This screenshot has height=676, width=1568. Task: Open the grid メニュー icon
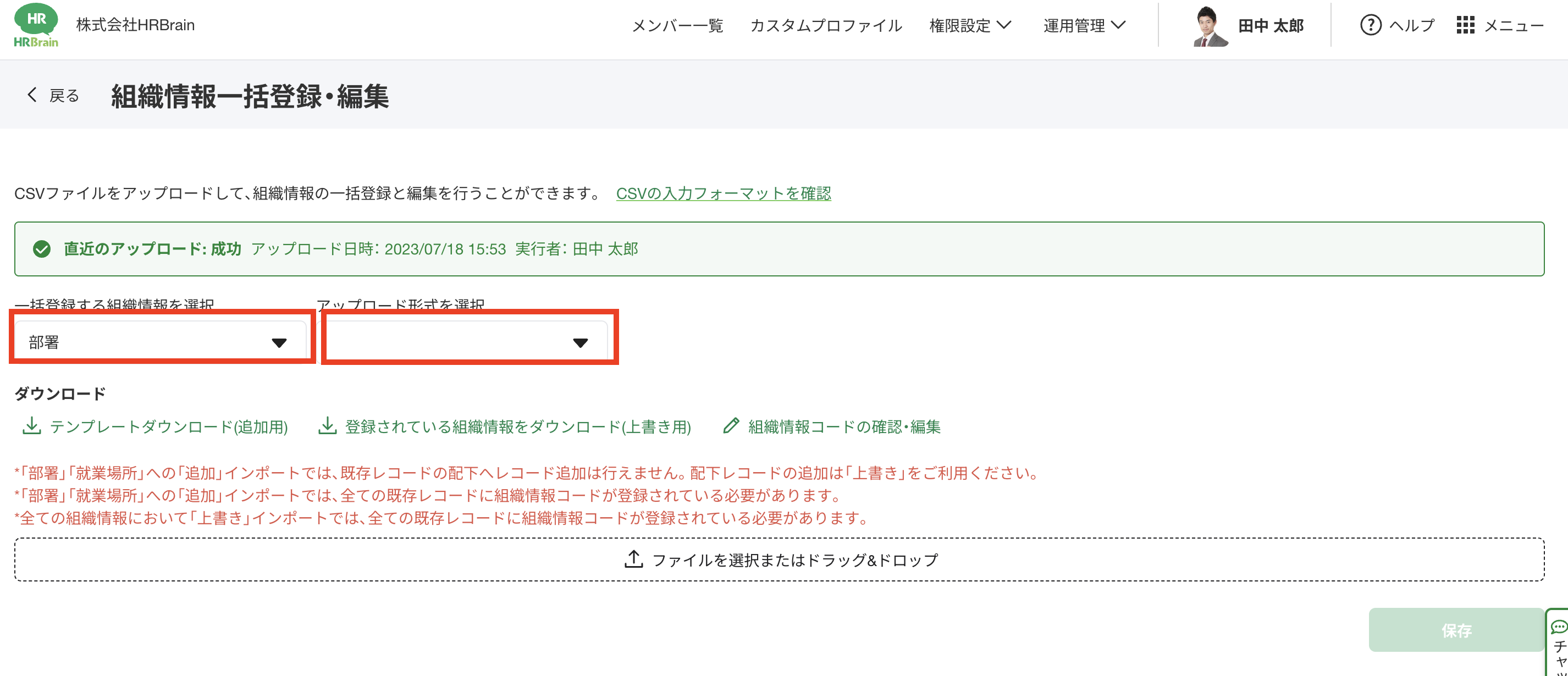coord(1465,25)
